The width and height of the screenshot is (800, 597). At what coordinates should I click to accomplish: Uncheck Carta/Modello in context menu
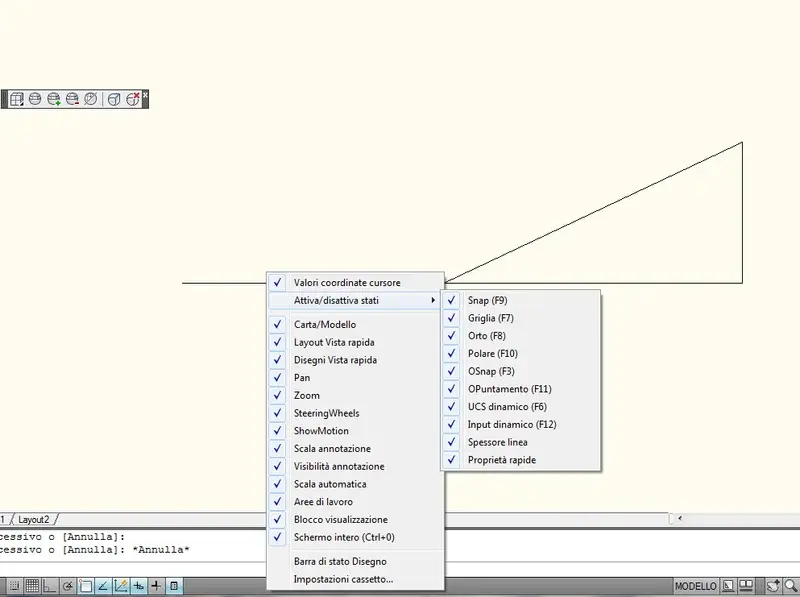(x=356, y=325)
